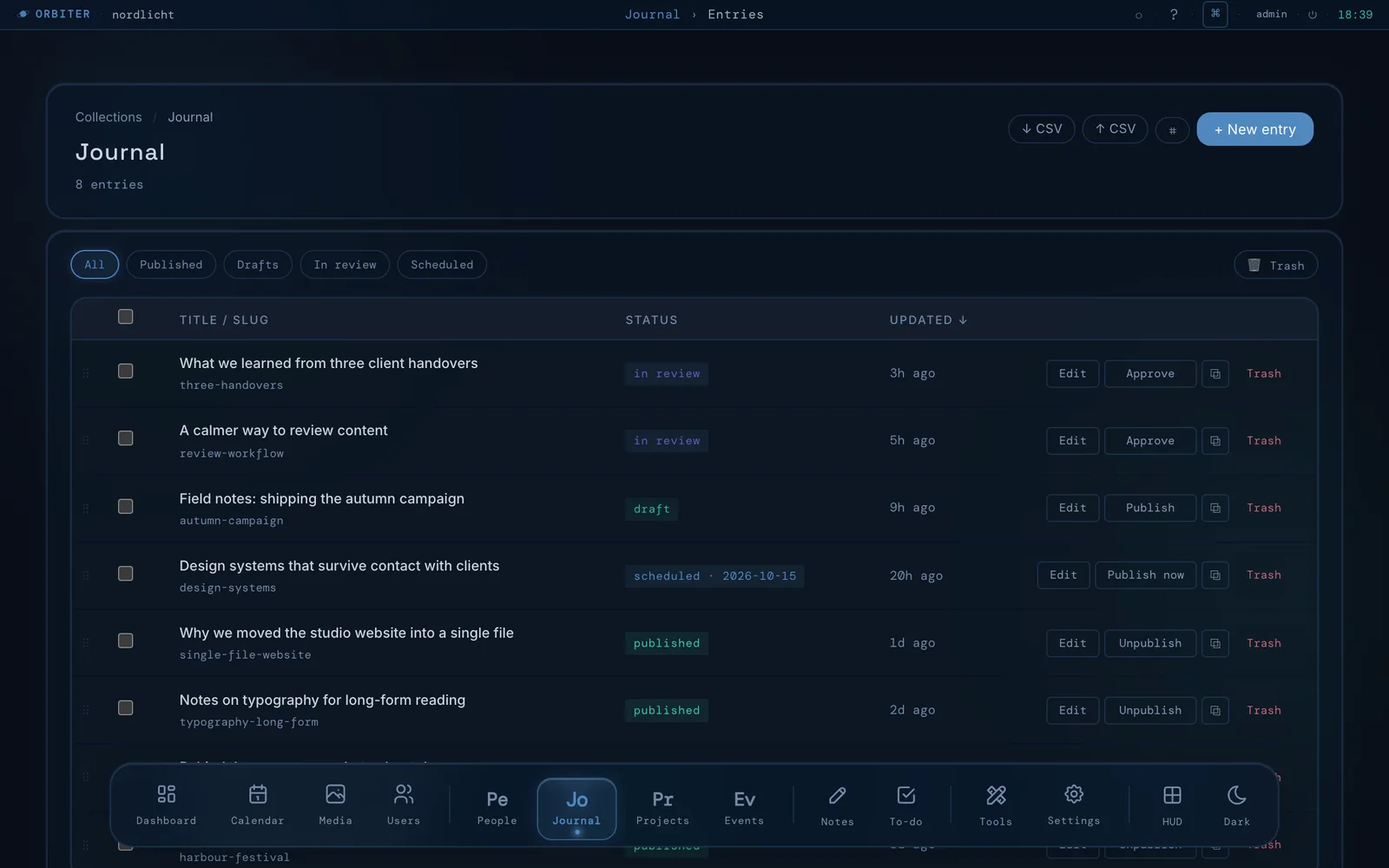Open the Projects collection in the dock
1389x868 pixels.
point(662,807)
